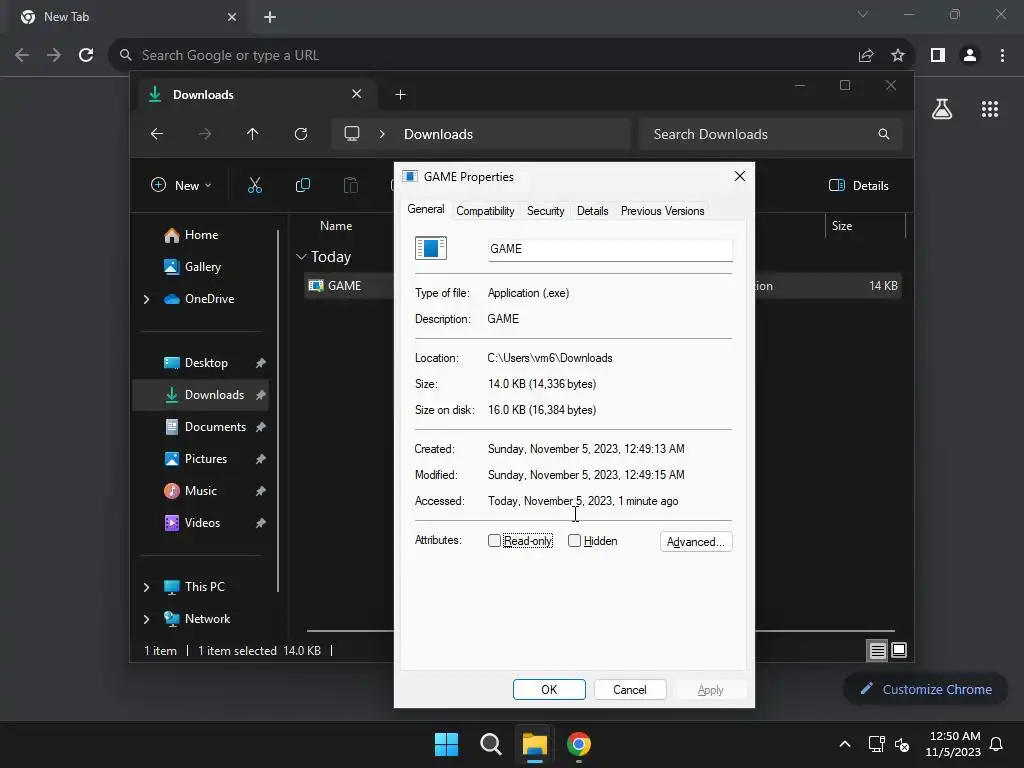Open taskbar Search
This screenshot has width=1024, height=768.
click(490, 744)
